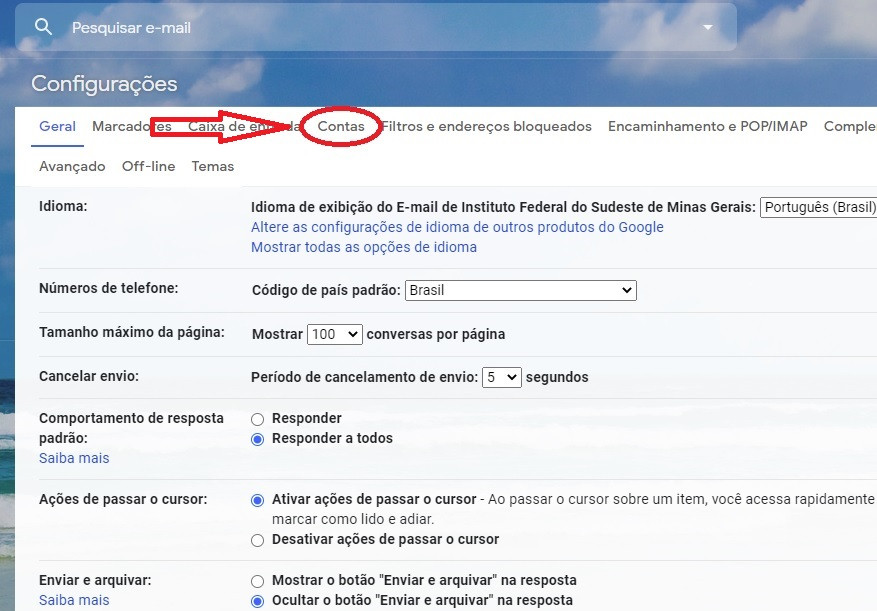Image resolution: width=877 pixels, height=611 pixels.
Task: Select the Responder a todos option
Action: 258,439
